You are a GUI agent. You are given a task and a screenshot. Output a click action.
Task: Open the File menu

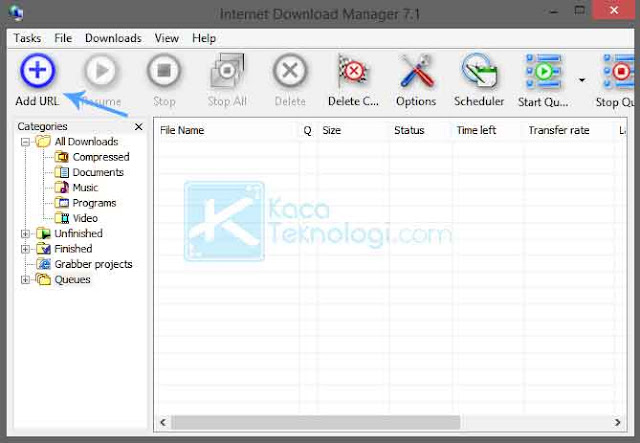[63, 38]
